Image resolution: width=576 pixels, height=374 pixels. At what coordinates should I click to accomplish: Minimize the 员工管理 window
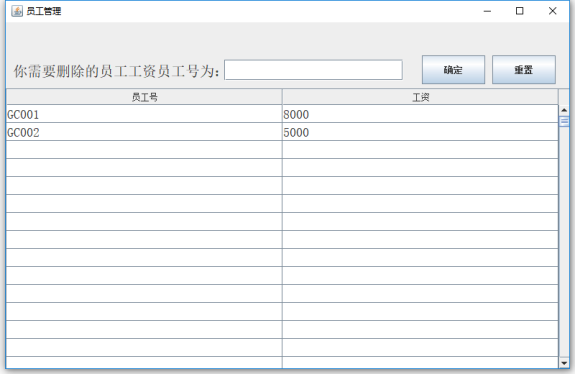(x=487, y=11)
